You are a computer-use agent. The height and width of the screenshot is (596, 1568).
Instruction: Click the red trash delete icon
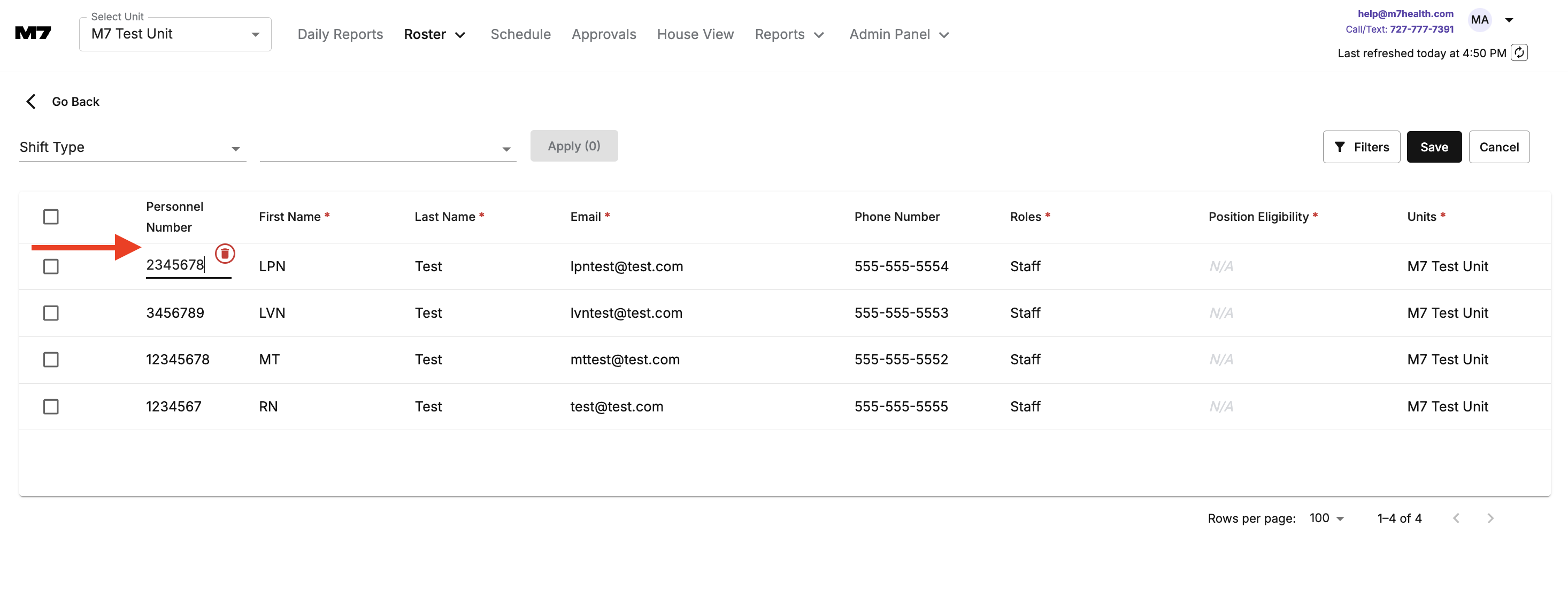[x=225, y=253]
